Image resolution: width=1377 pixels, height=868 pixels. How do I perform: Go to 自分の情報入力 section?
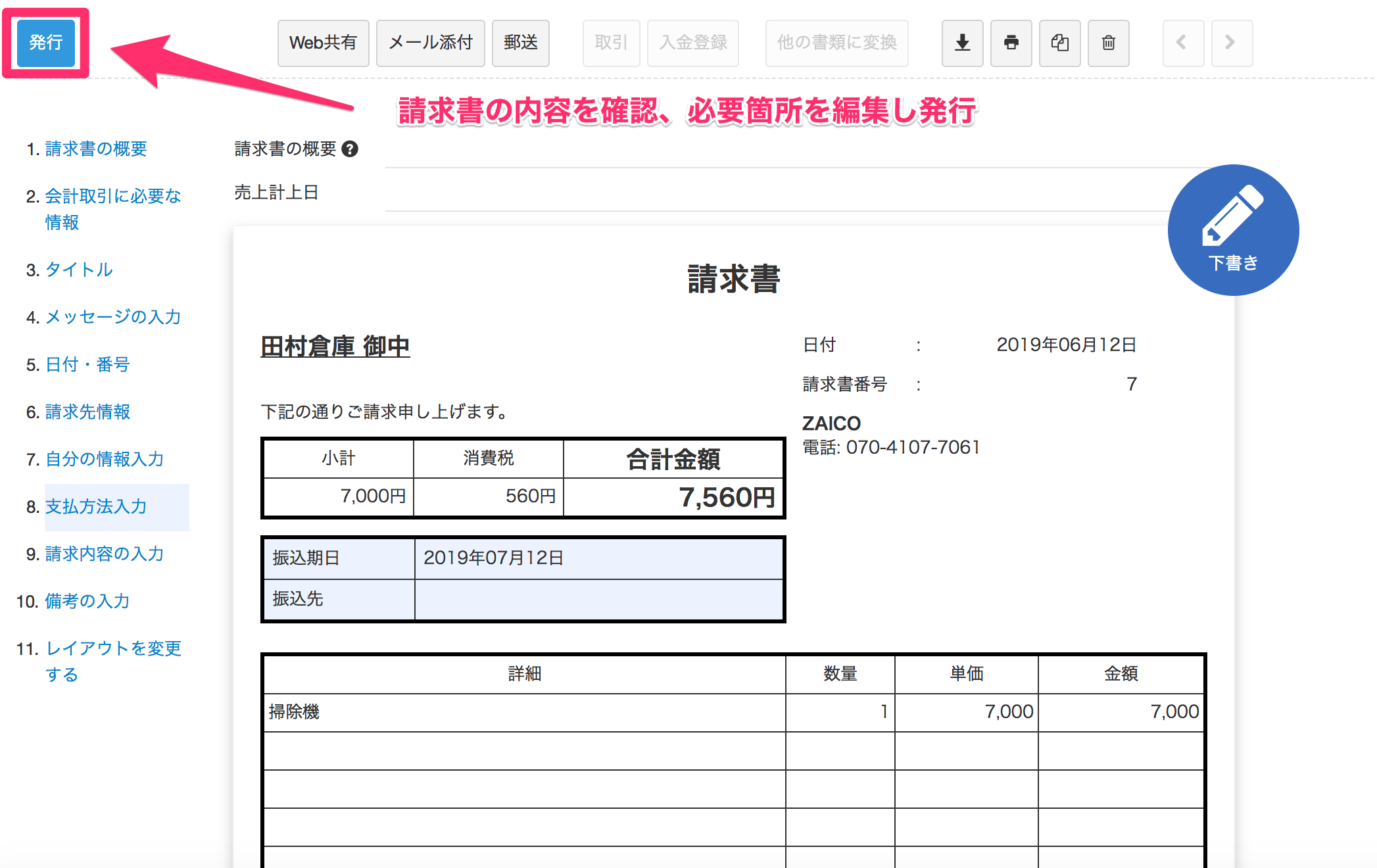point(105,459)
